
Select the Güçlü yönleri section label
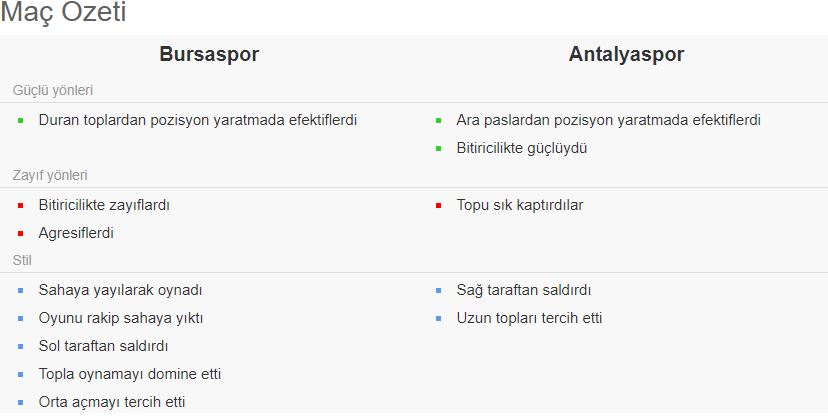coord(53,90)
